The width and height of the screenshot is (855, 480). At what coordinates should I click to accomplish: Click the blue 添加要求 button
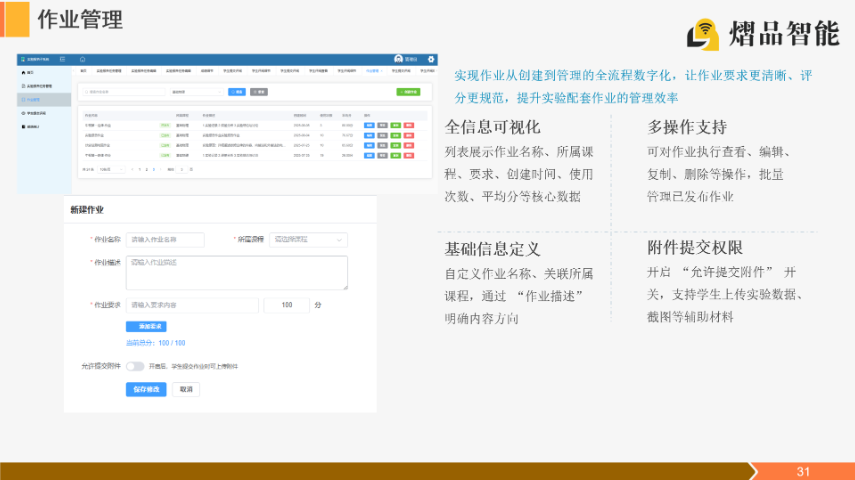146,326
